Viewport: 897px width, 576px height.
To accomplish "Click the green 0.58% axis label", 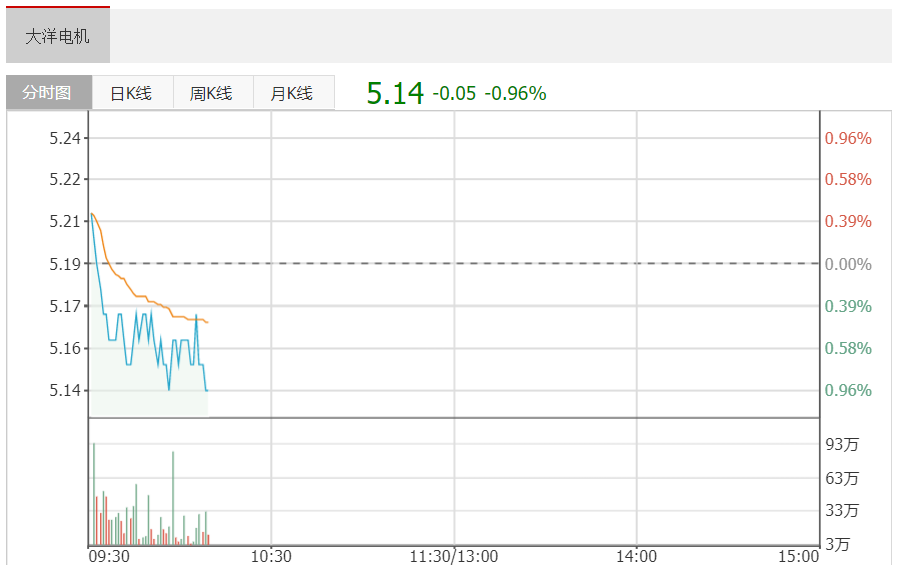I will coord(848,348).
